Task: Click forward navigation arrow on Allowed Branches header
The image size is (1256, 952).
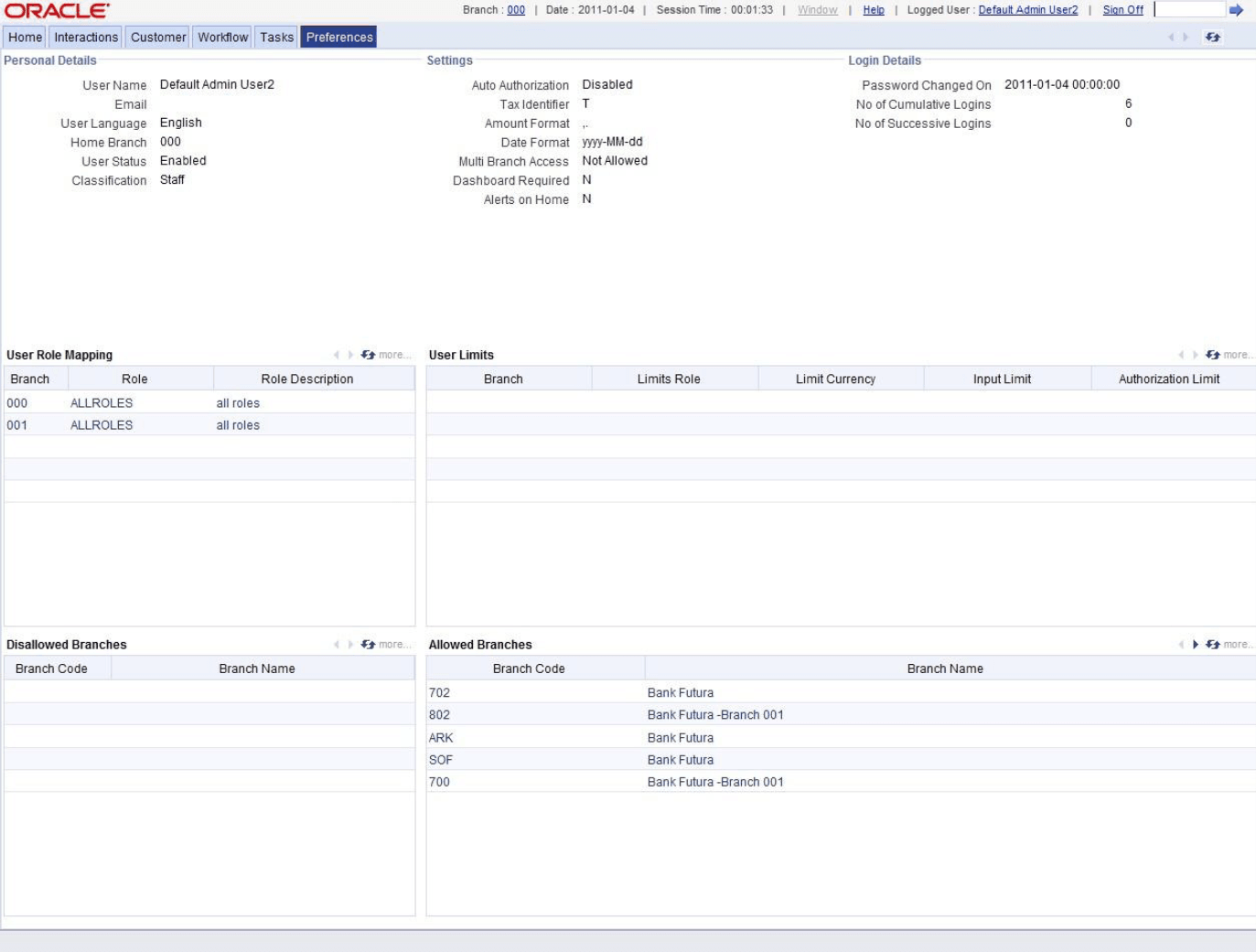Action: click(x=1195, y=644)
